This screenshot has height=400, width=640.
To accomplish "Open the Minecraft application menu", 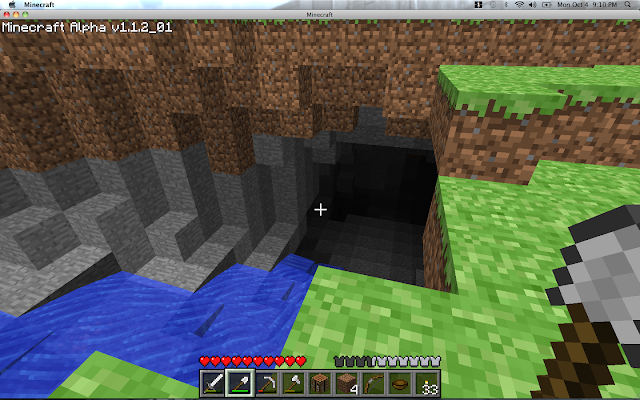I will pos(39,4).
